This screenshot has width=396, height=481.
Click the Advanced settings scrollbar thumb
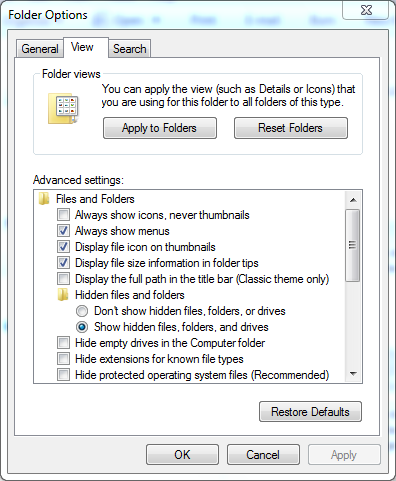[353, 245]
